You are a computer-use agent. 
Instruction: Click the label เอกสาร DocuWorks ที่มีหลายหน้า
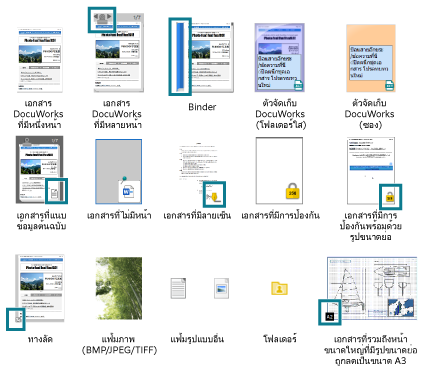pos(117,114)
